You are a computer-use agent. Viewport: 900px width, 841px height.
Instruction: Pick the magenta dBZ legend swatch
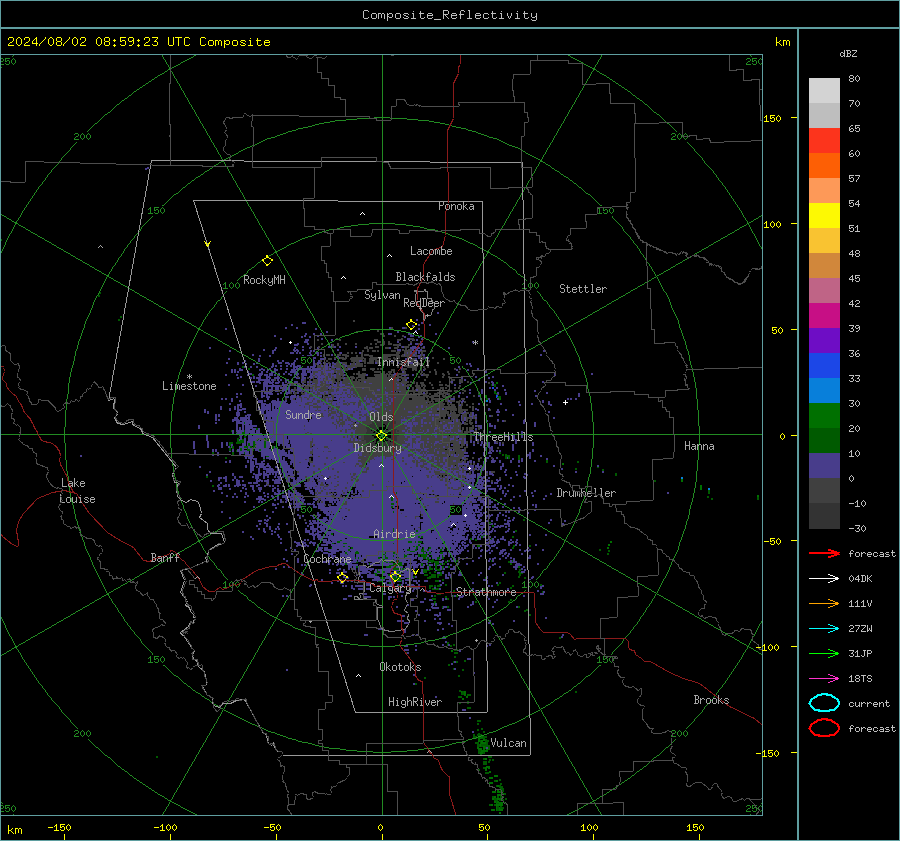click(x=824, y=315)
